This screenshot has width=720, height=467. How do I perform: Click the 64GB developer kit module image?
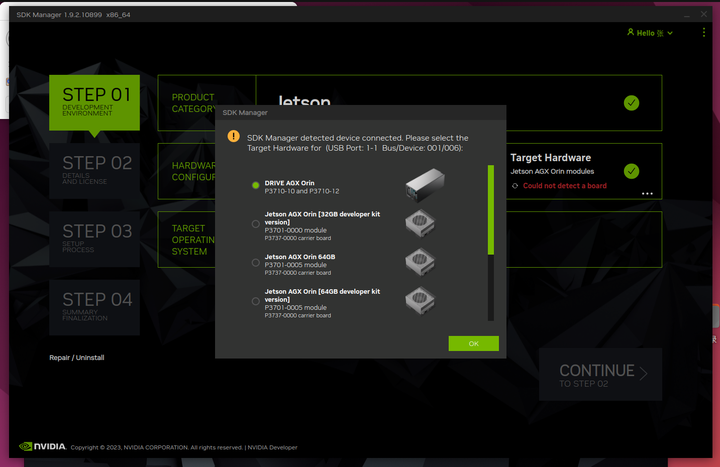[420, 300]
